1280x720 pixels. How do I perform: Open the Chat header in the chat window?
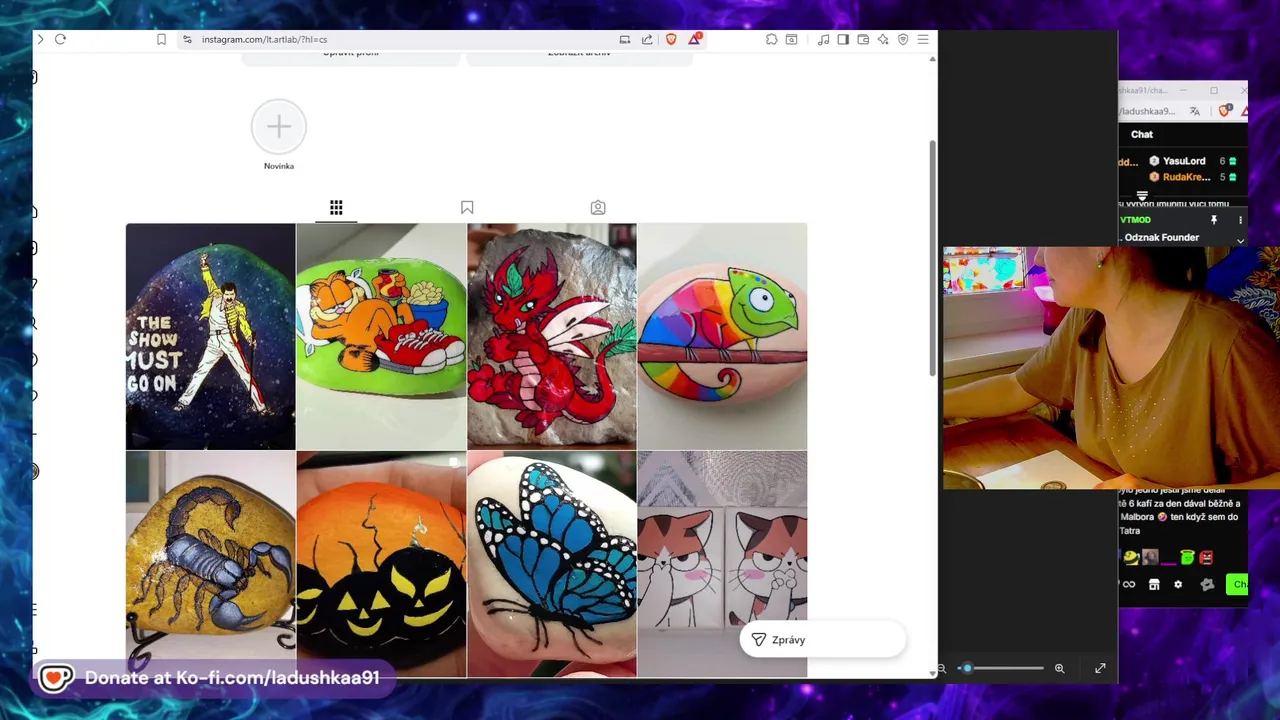click(x=1142, y=134)
